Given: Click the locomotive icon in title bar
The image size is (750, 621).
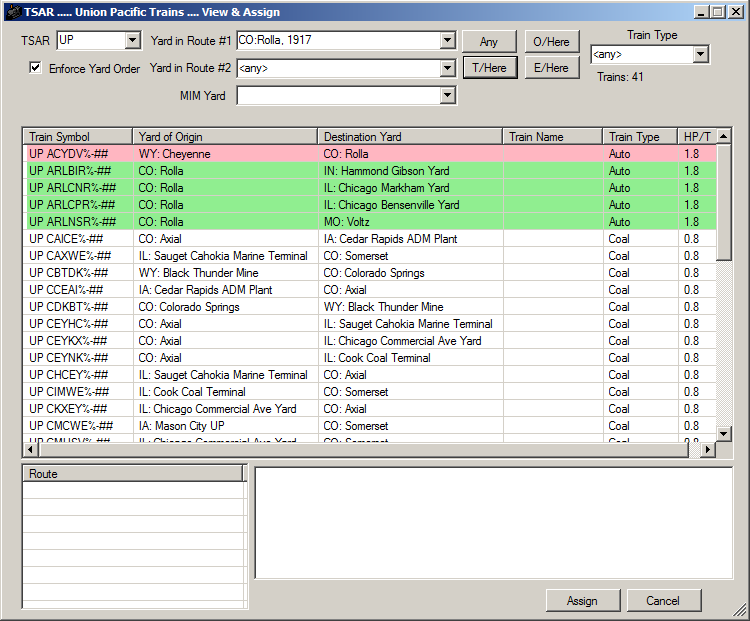Looking at the screenshot, I should pyautogui.click(x=14, y=12).
